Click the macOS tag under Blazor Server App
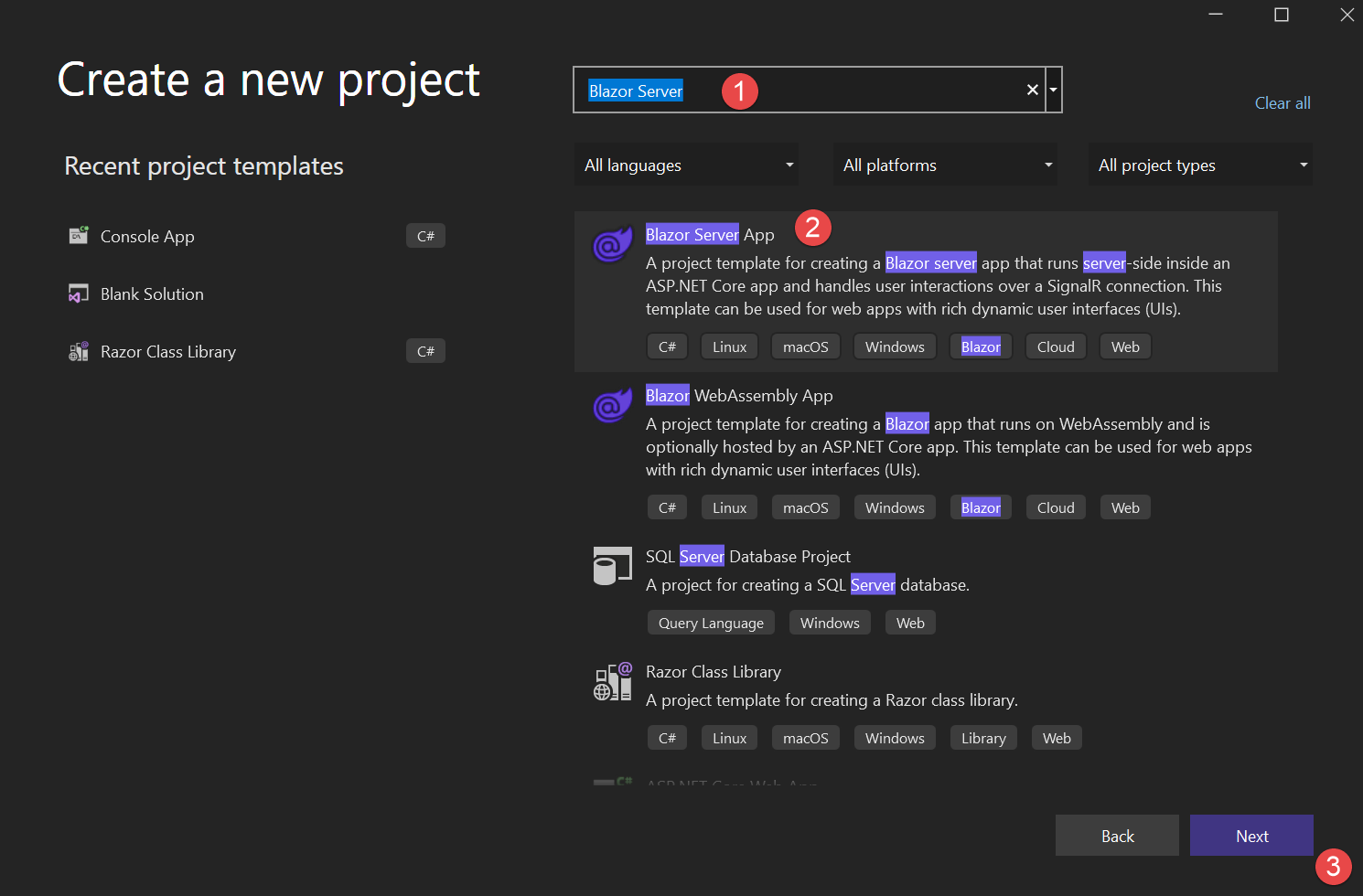 805,347
